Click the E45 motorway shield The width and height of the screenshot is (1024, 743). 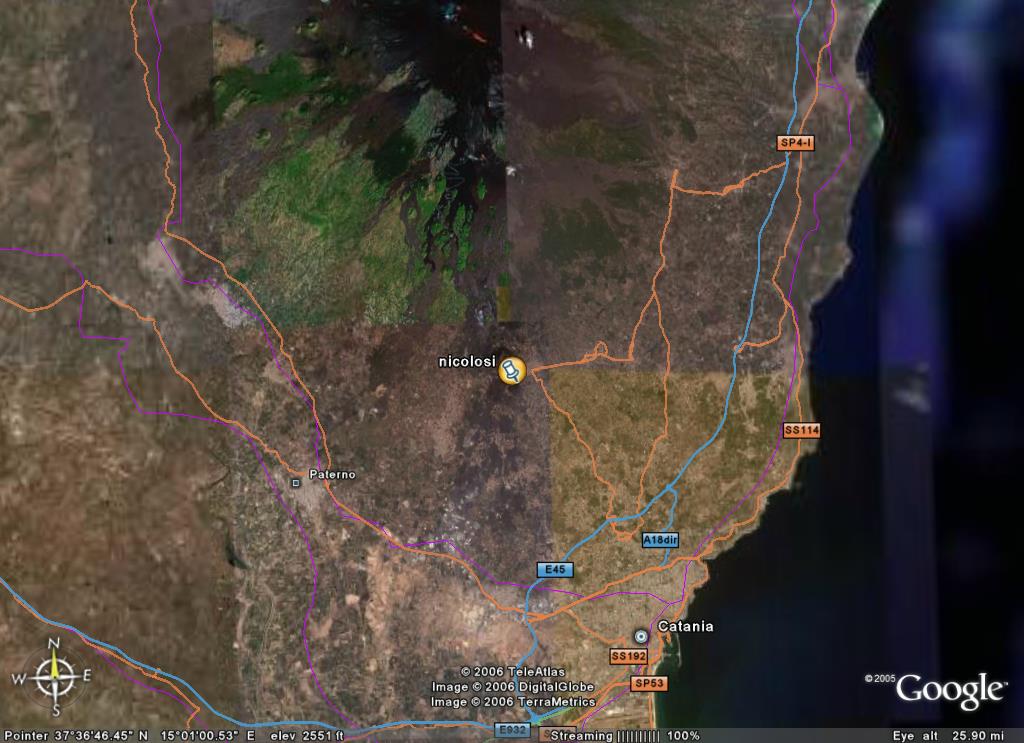[555, 569]
